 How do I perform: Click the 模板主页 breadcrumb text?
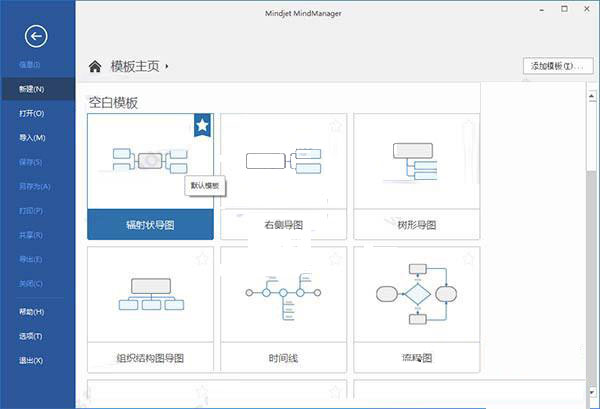(135, 66)
